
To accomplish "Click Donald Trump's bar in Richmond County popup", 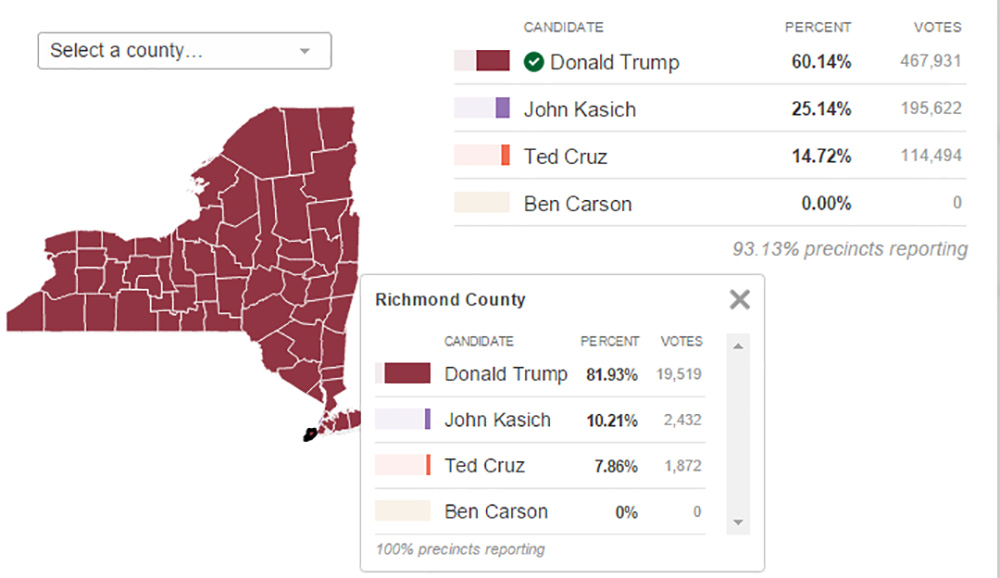I will tap(407, 374).
